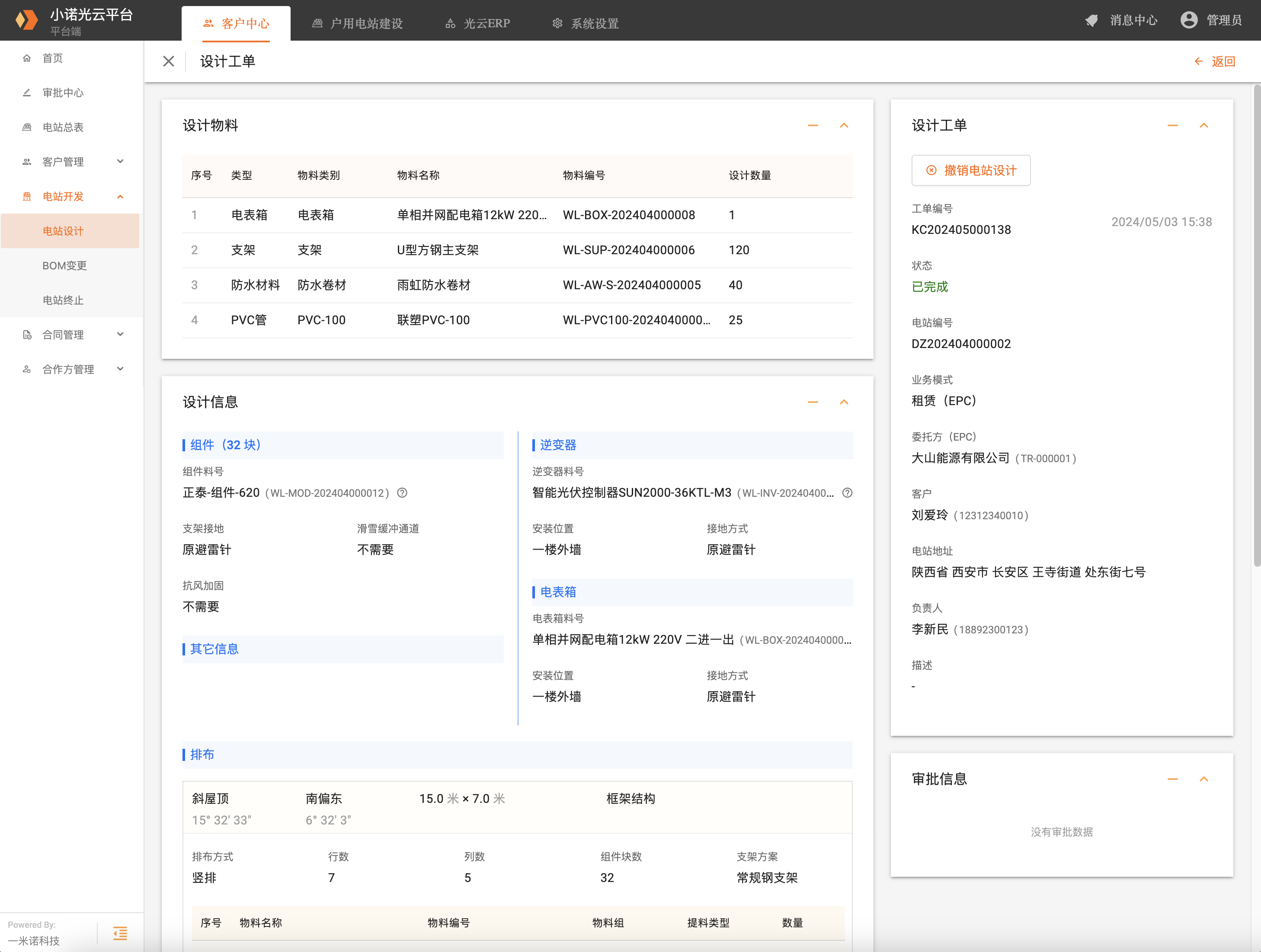Screen dimensions: 1261x952
Task: Minimize the 设计工单 side card dash icon
Action: [x=1173, y=125]
